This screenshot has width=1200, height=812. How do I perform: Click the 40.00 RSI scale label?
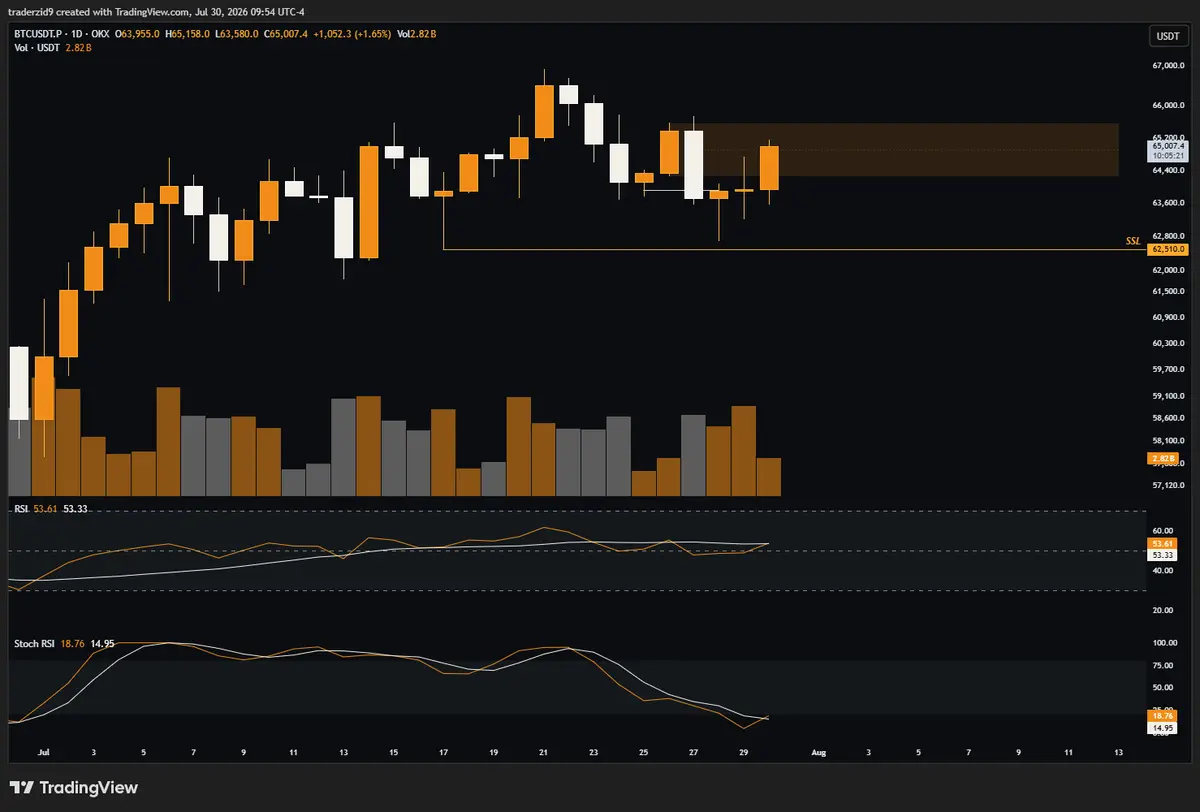[x=1161, y=570]
